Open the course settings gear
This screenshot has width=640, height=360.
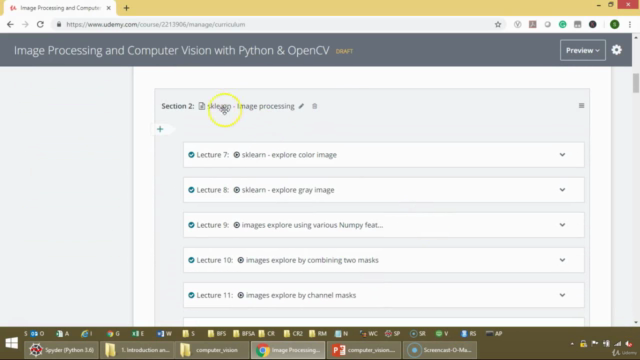(x=616, y=50)
